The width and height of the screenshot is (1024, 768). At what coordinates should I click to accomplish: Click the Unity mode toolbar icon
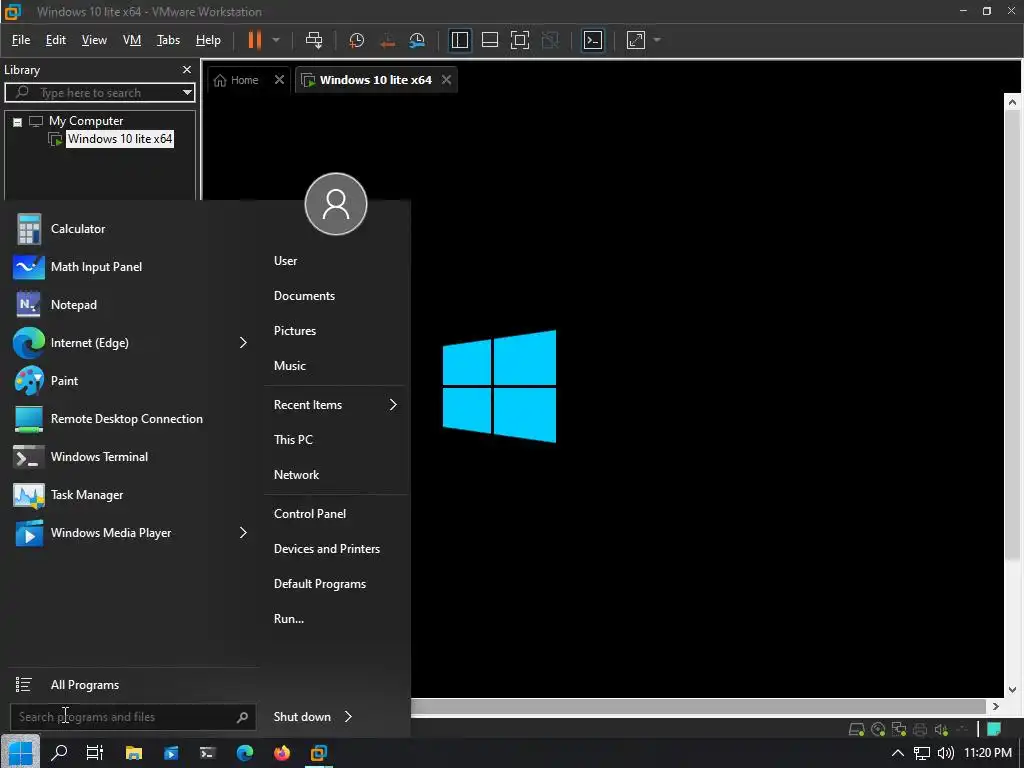[x=551, y=40]
